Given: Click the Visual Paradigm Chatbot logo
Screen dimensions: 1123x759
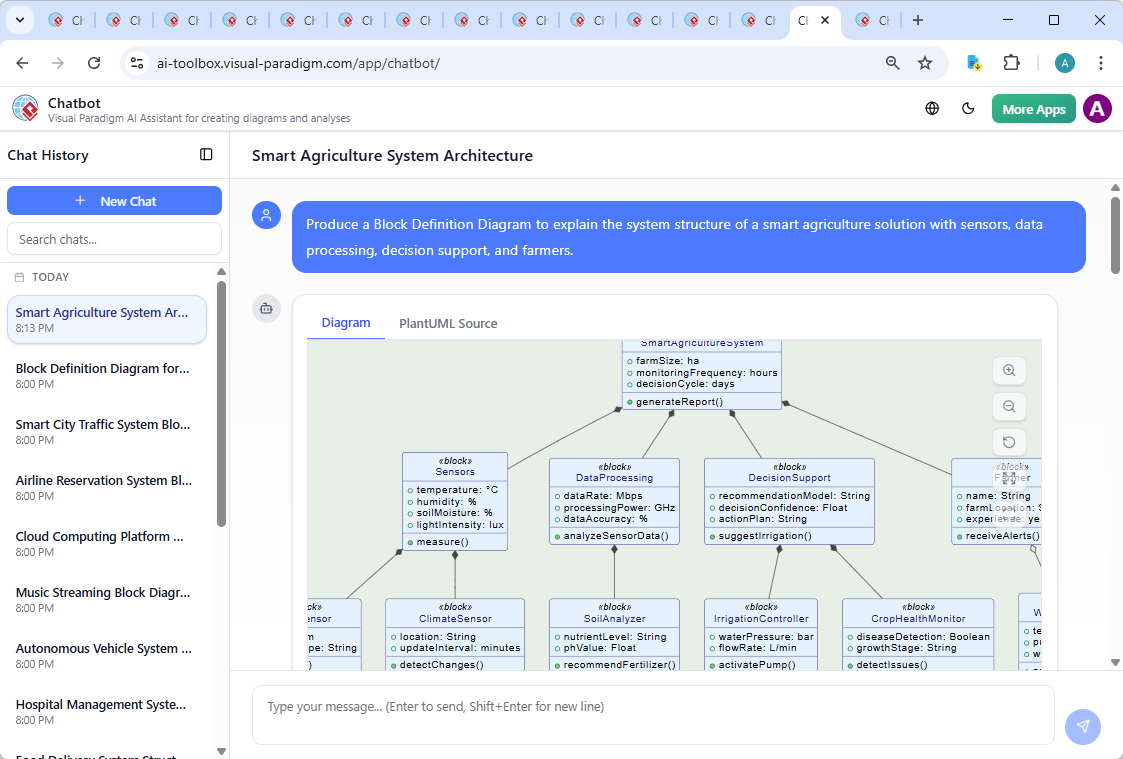Looking at the screenshot, I should tap(24, 108).
